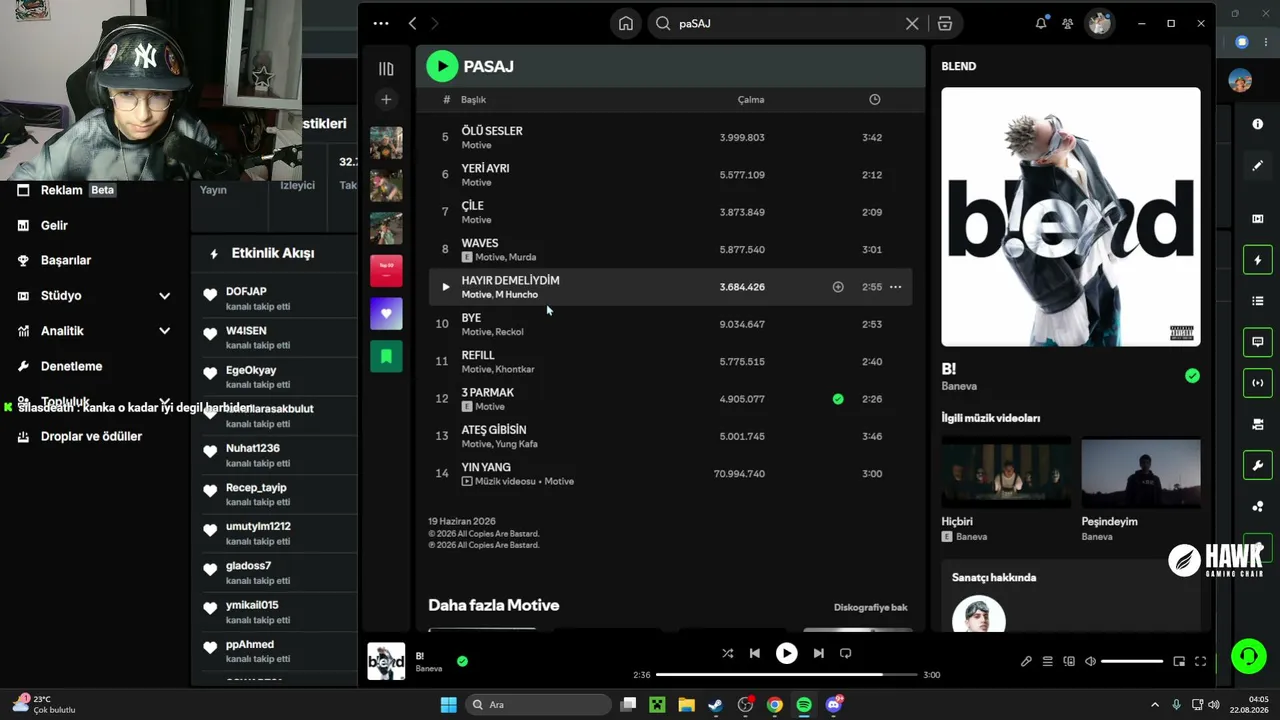
Task: Resume playback with the player play button
Action: pos(787,653)
